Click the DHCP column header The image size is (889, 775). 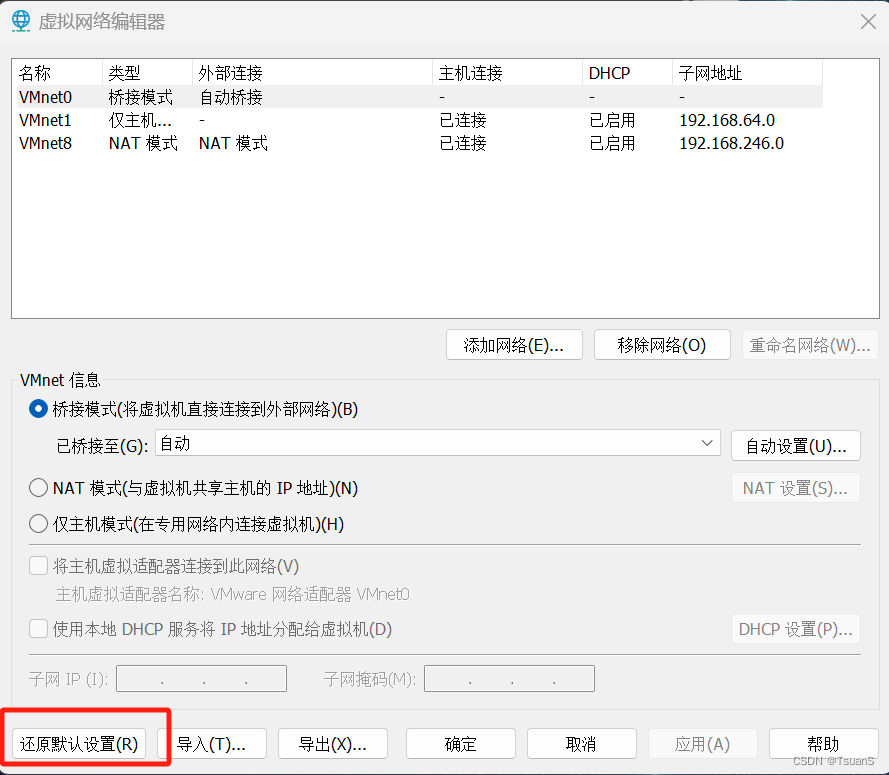628,73
